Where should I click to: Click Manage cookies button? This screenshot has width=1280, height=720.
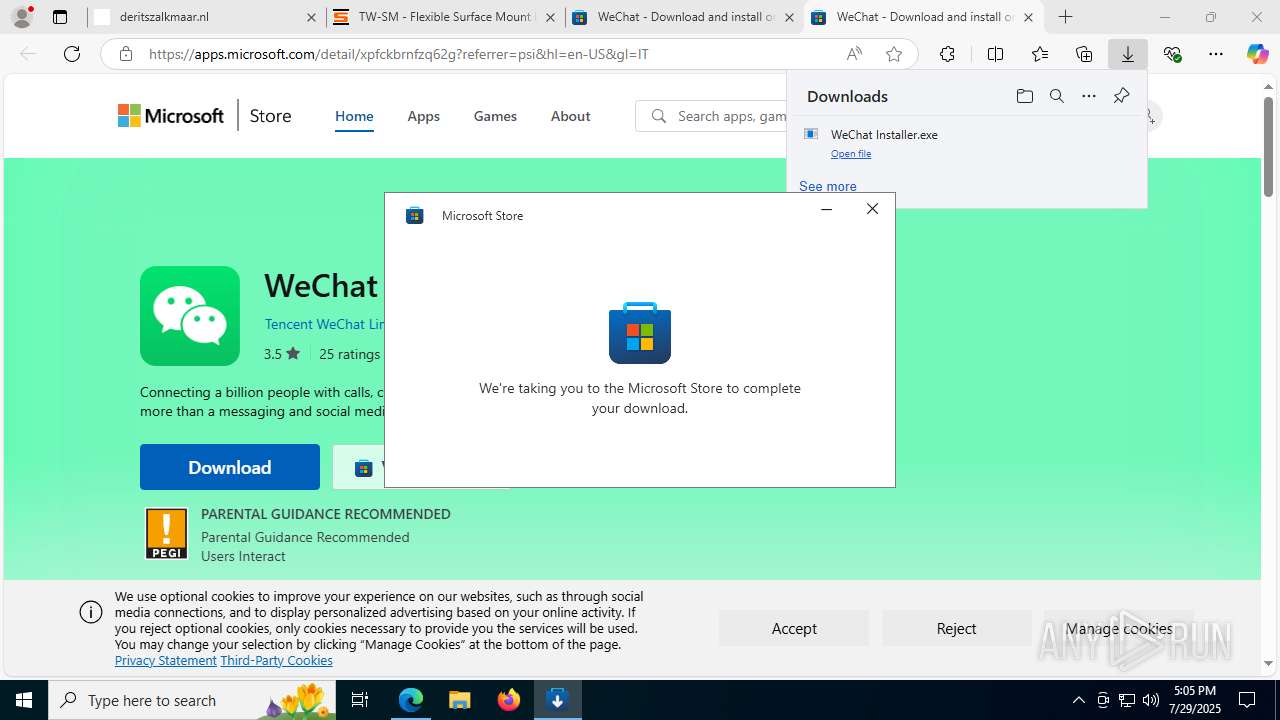tap(1119, 628)
